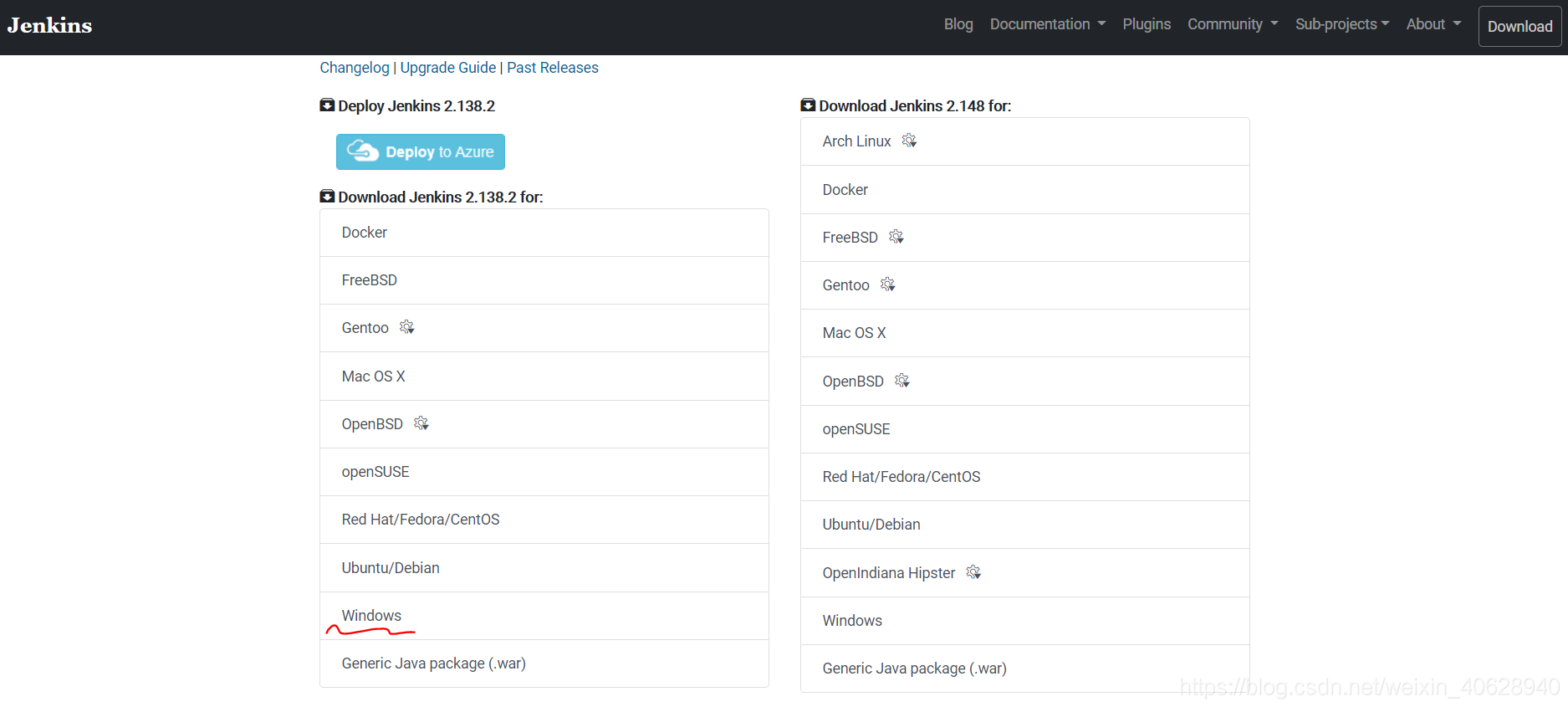Viewport: 1568px width, 707px height.
Task: Select Gentoo in the 2.138.2 list
Action: (544, 328)
